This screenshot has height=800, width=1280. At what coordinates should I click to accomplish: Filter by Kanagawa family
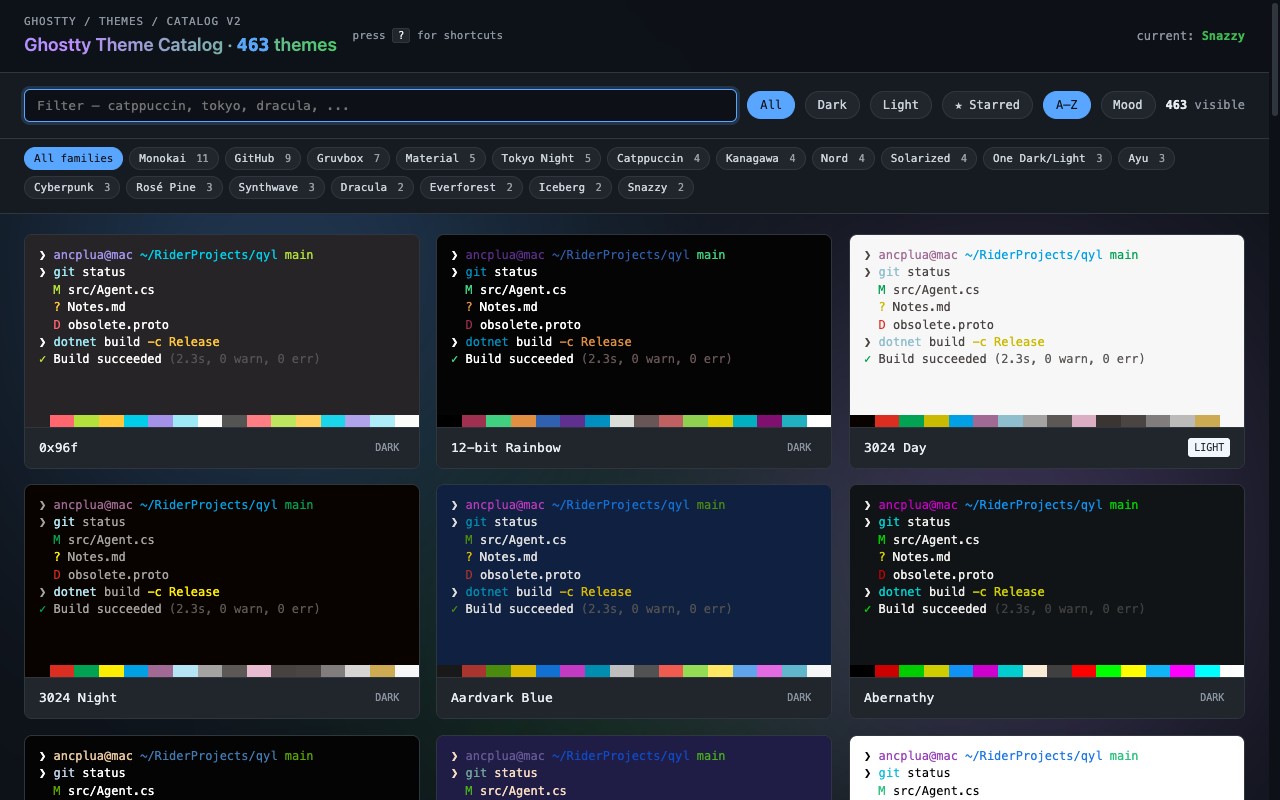coord(760,158)
